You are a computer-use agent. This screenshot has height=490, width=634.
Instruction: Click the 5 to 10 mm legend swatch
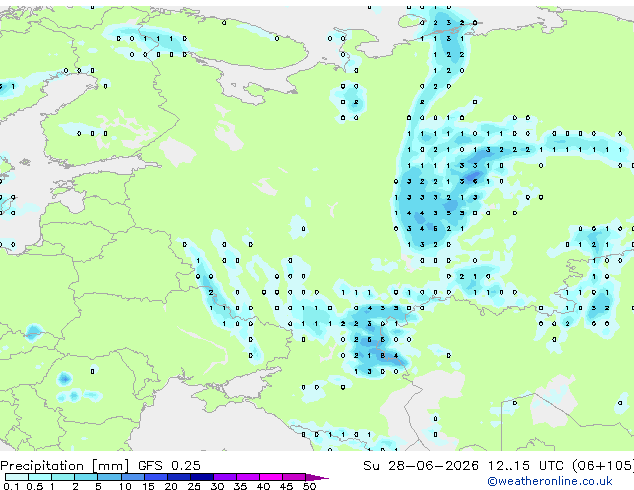point(109,477)
